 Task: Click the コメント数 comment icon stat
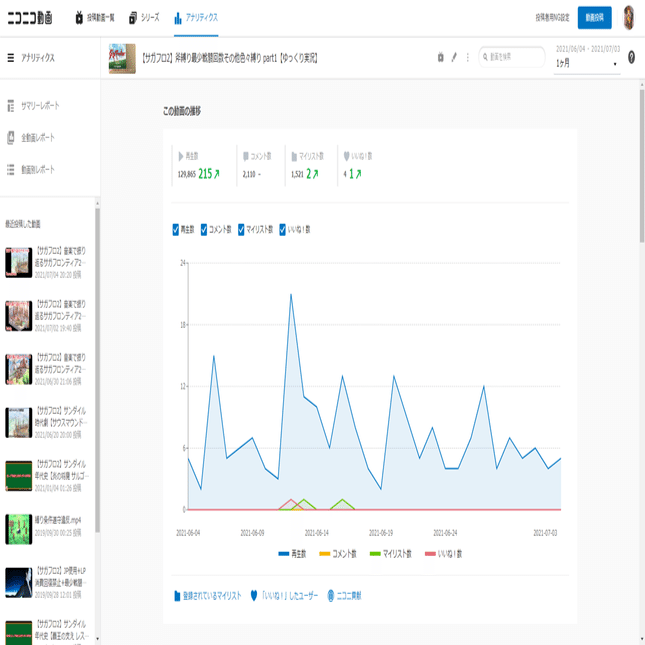click(246, 156)
